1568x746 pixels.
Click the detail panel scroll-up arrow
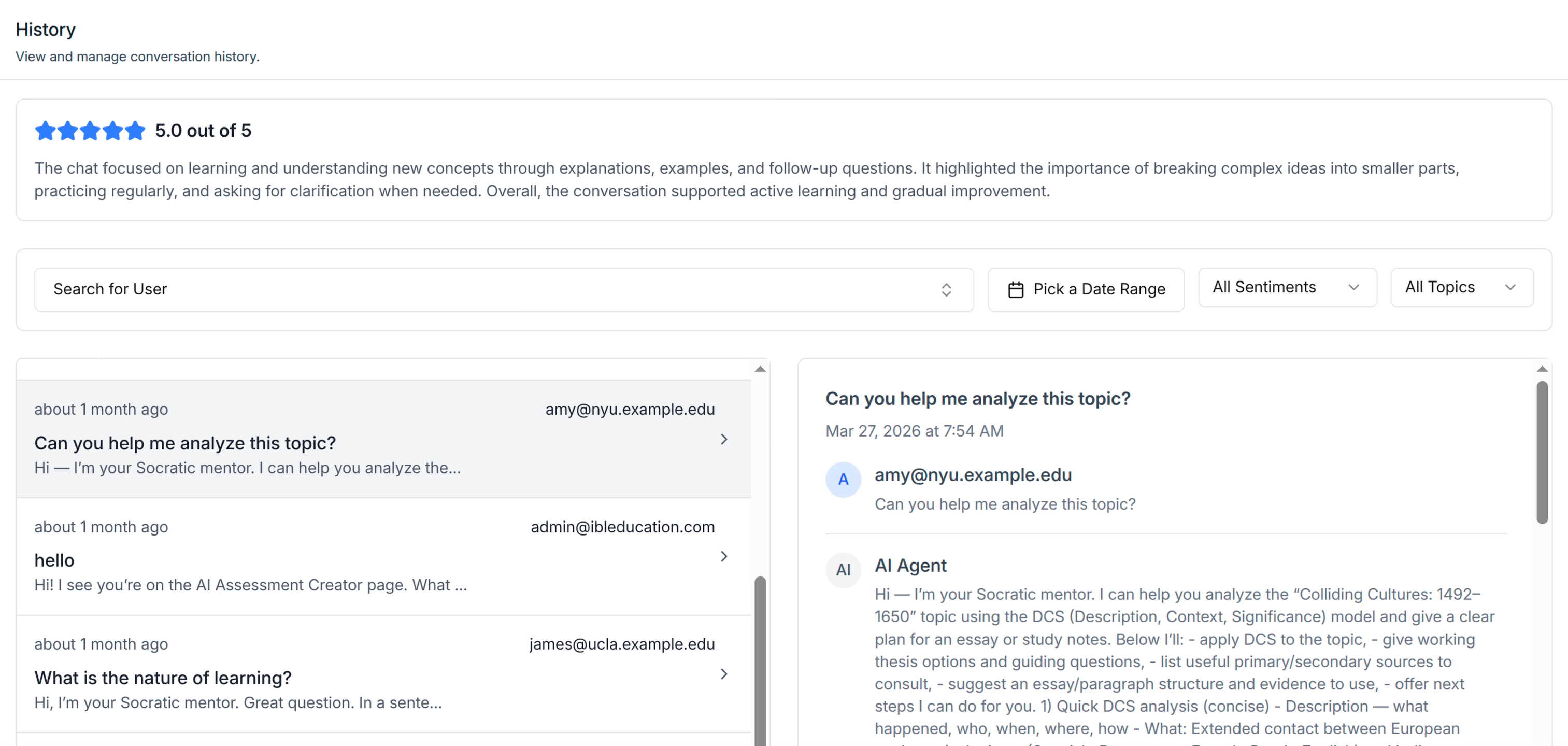1542,369
